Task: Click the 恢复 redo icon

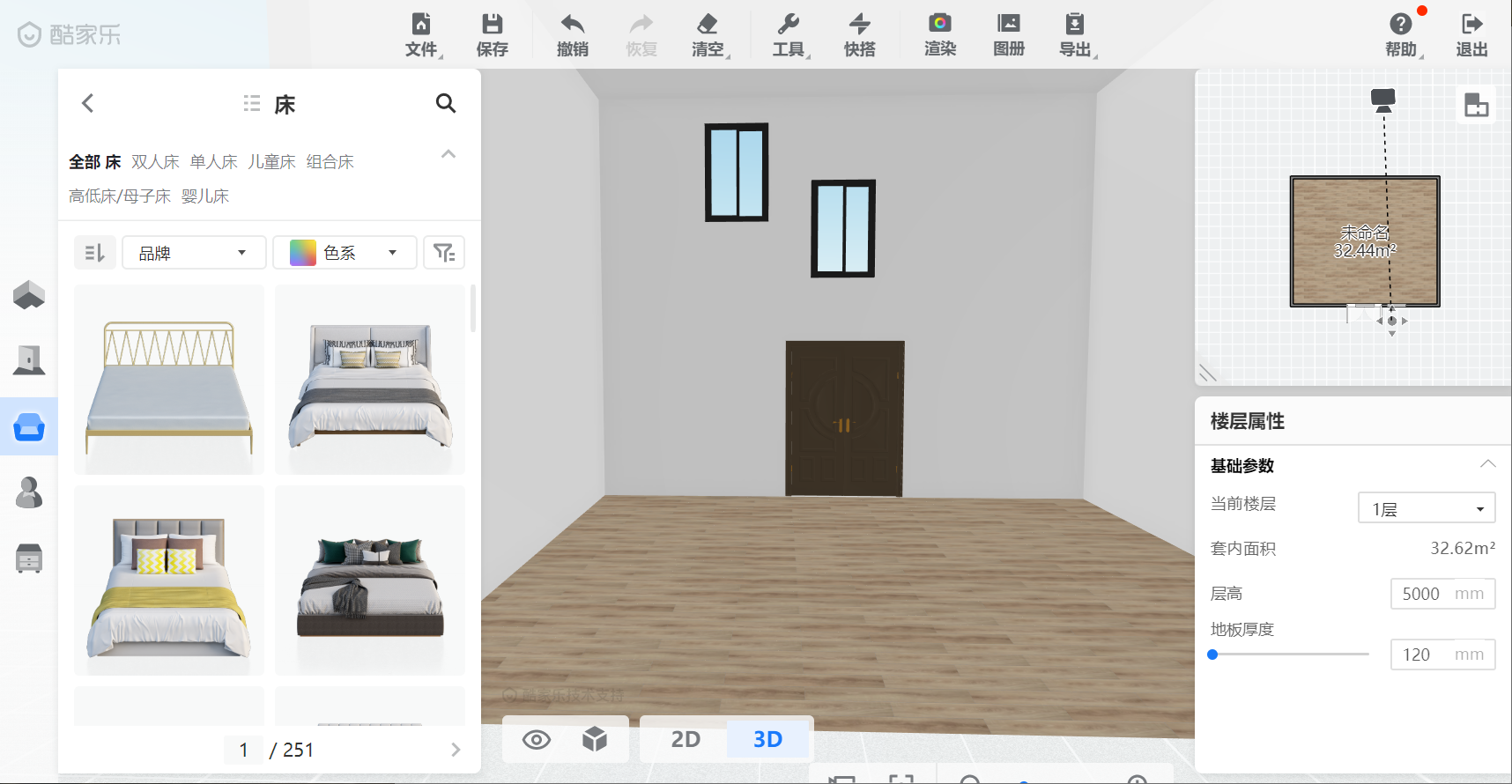Action: point(641,23)
